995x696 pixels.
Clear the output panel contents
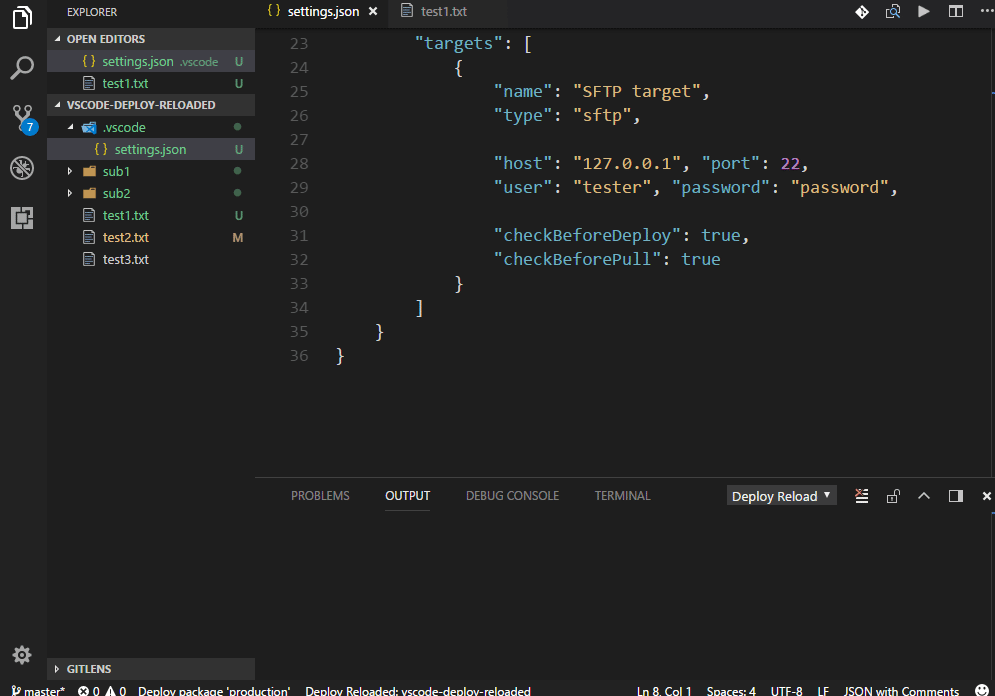click(861, 496)
